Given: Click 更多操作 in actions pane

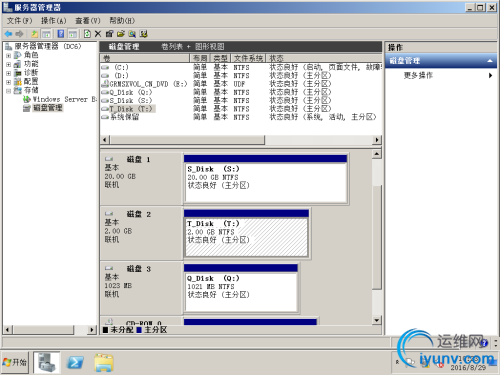Looking at the screenshot, I should (x=418, y=76).
